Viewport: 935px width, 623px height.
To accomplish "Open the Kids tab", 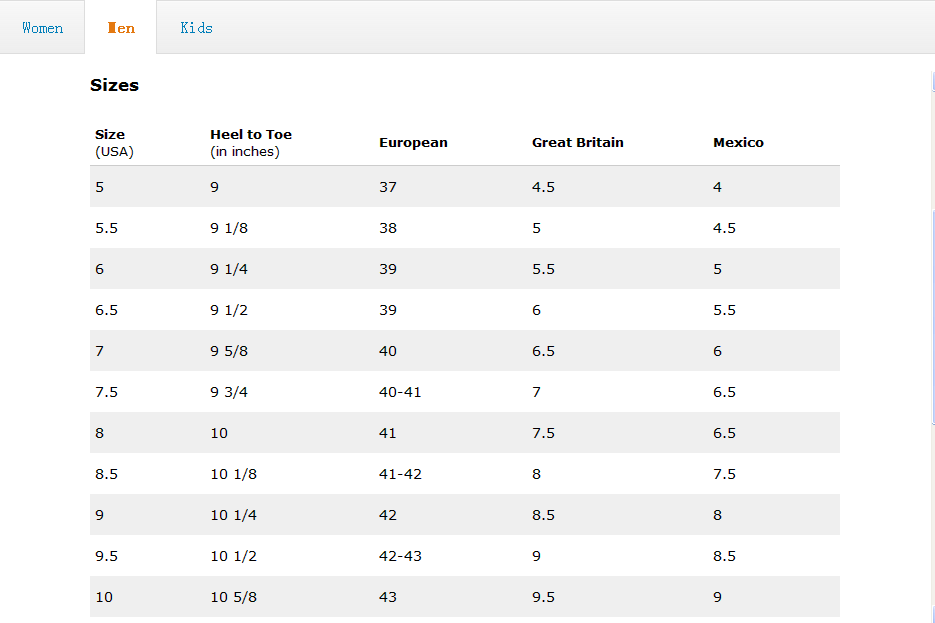I will pos(196,28).
